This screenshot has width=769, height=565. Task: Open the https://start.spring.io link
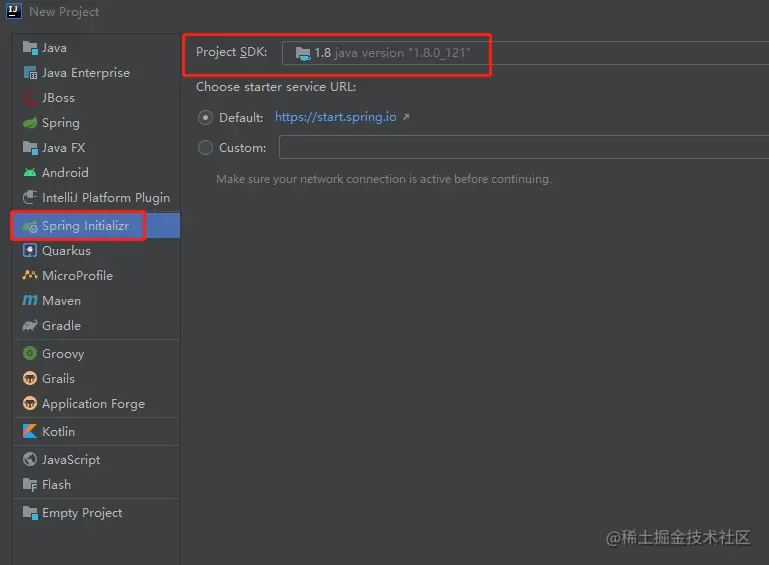coord(335,117)
